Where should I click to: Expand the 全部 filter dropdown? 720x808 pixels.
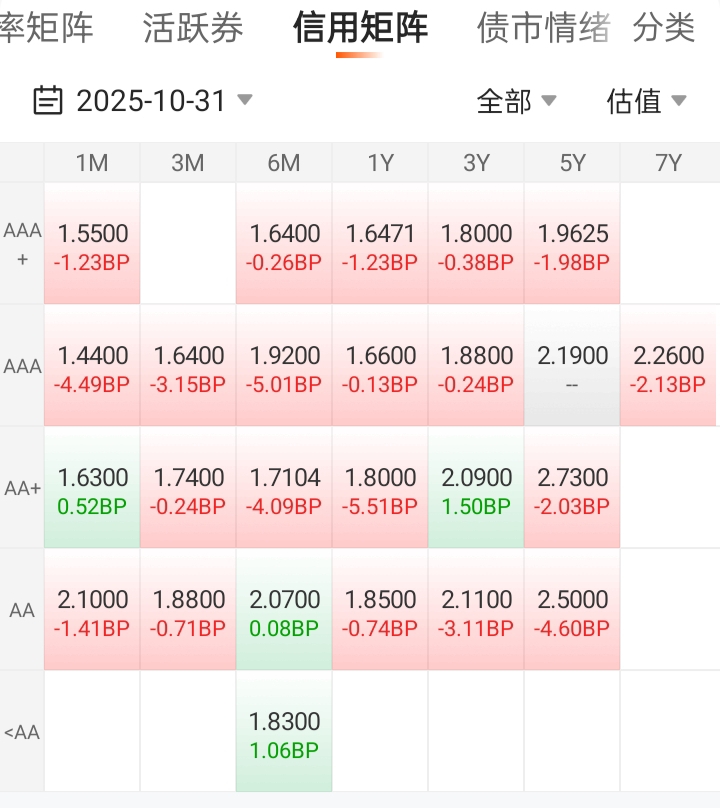point(516,101)
